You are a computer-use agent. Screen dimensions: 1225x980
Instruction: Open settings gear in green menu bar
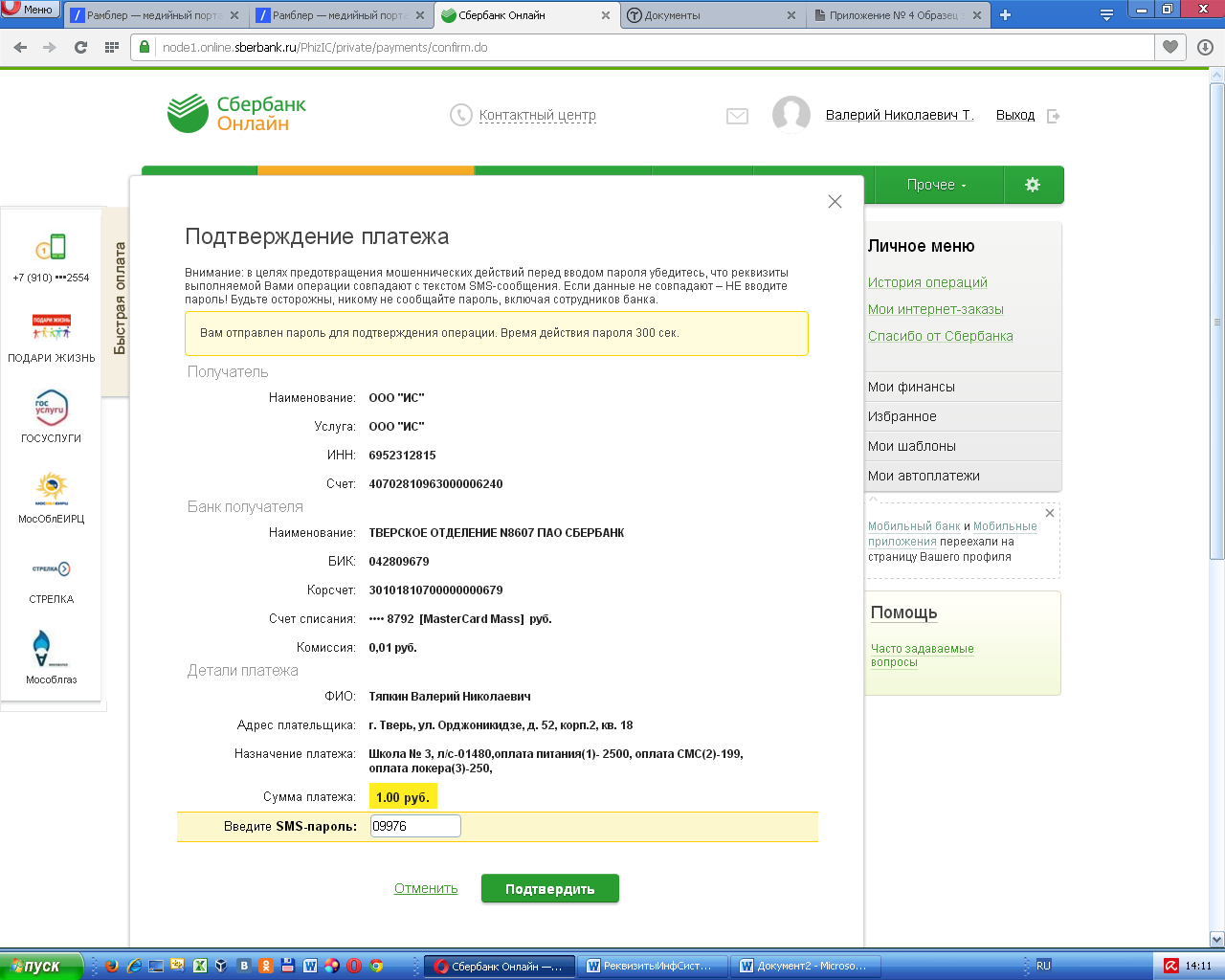(x=1033, y=185)
